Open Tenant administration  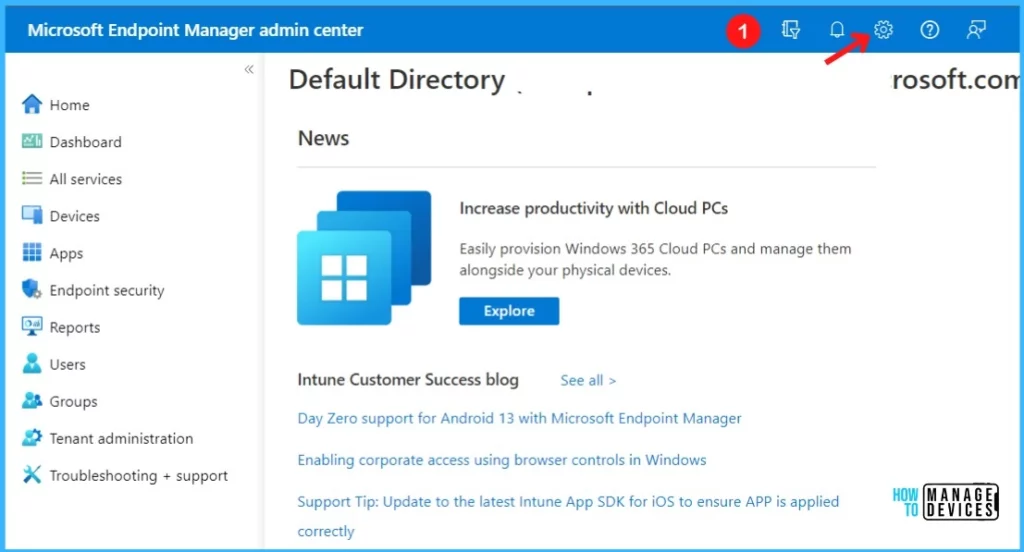tap(121, 438)
